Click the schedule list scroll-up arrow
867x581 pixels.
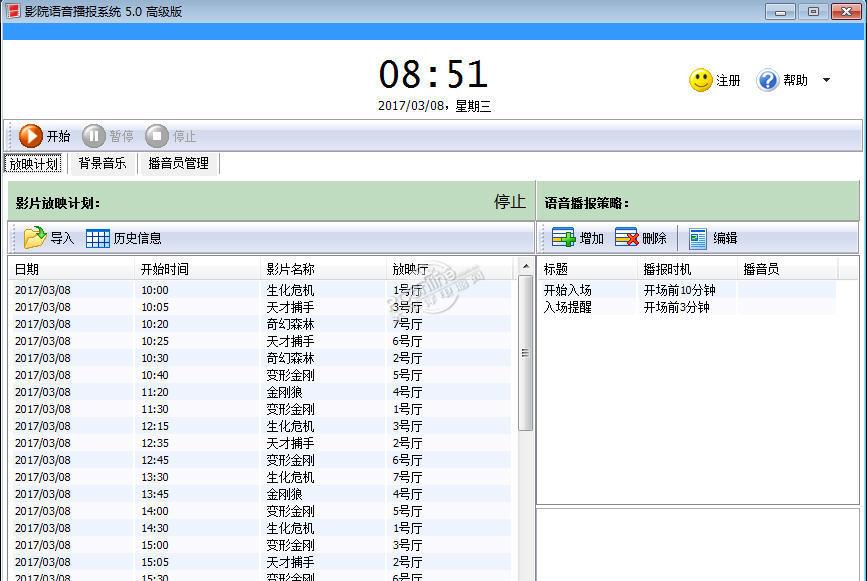coord(525,266)
